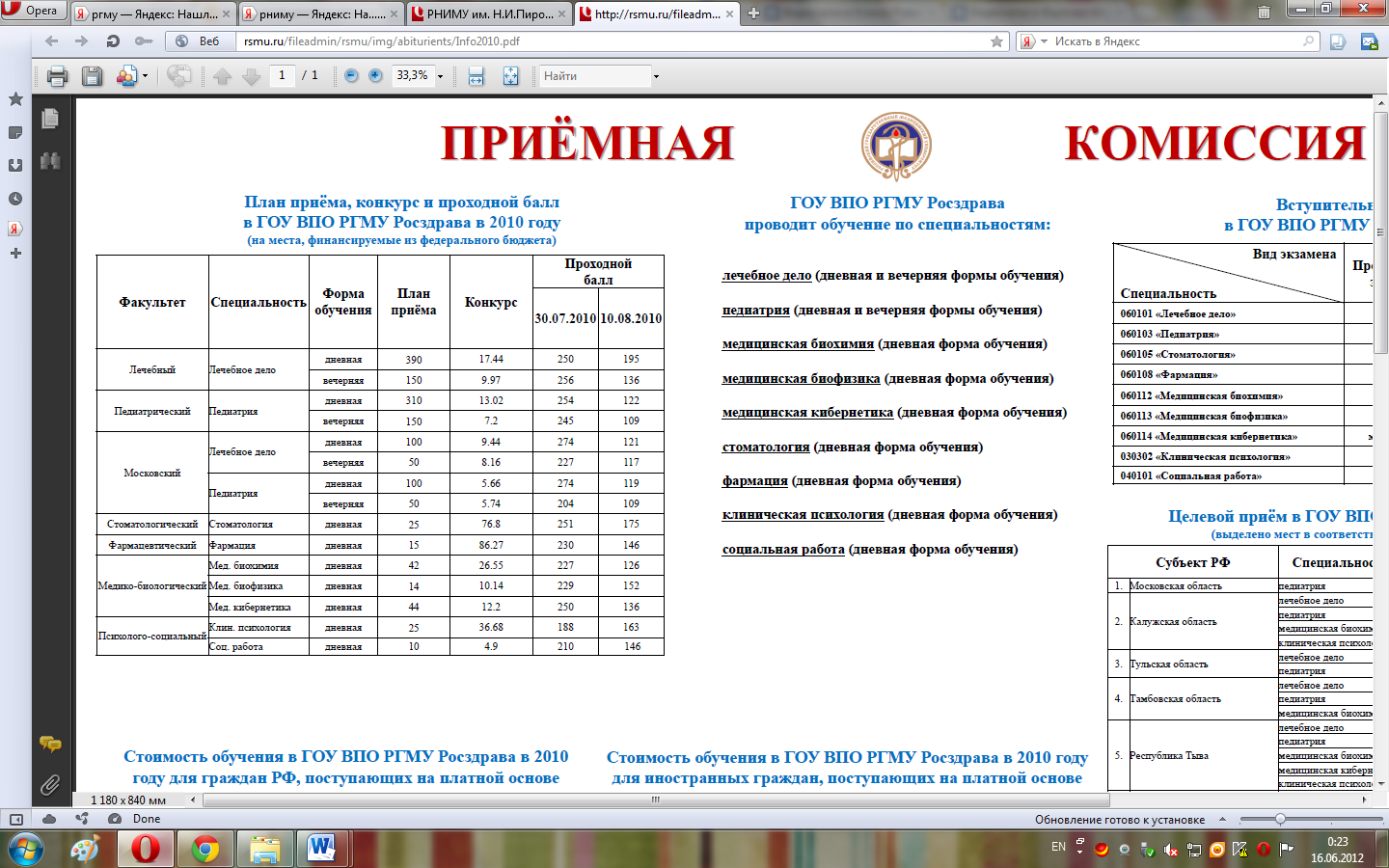Go back to previous page

[x=52, y=41]
